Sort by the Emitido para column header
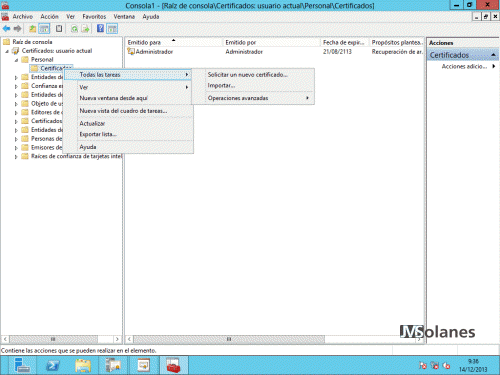The width and height of the screenshot is (500, 375). pos(174,42)
